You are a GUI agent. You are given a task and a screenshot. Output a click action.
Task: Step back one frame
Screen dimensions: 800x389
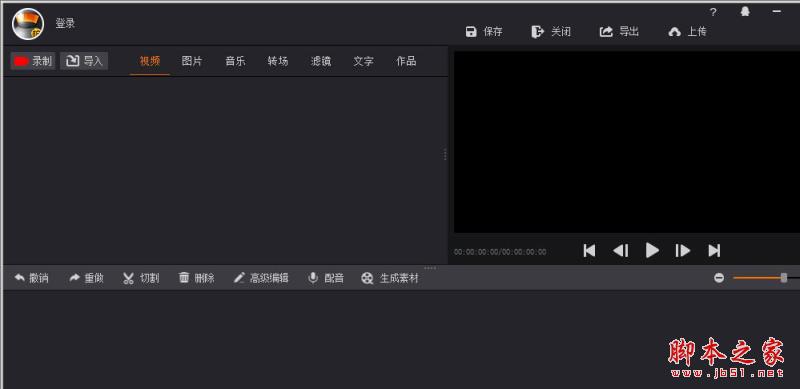[x=620, y=251]
